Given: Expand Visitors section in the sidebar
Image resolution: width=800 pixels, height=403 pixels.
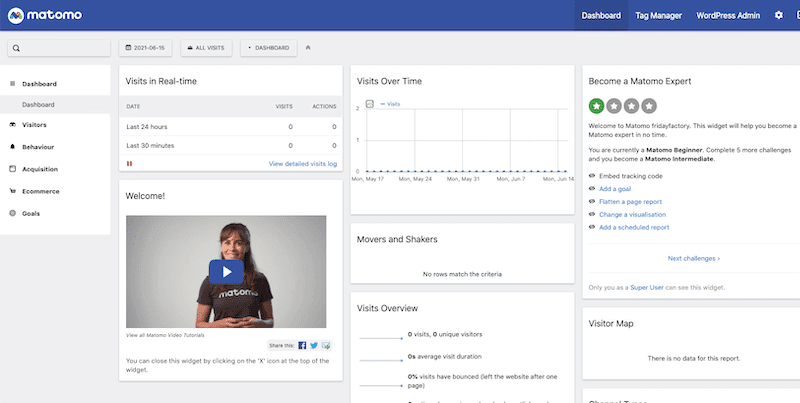Looking at the screenshot, I should point(35,125).
